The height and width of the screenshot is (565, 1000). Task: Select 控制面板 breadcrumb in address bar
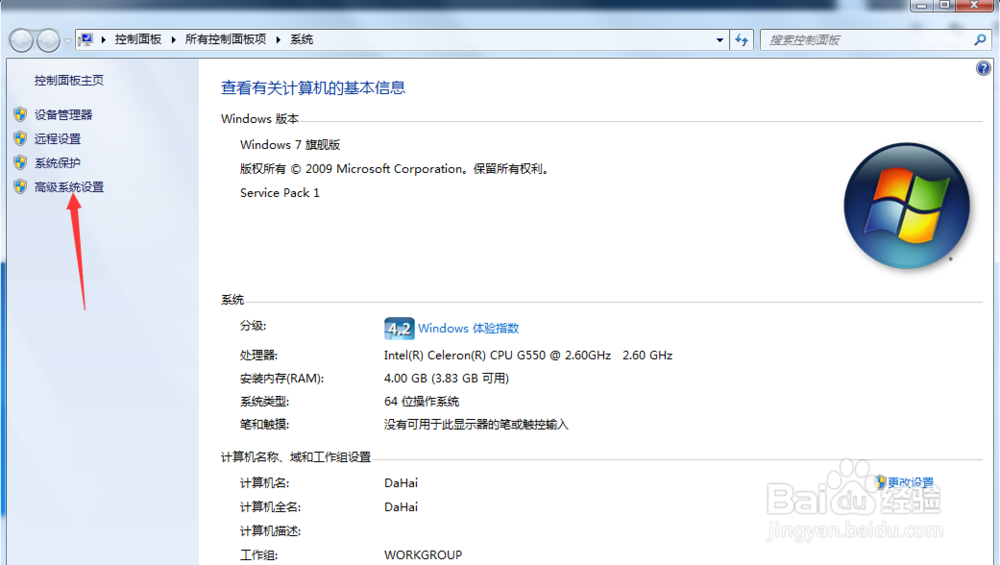[138, 40]
